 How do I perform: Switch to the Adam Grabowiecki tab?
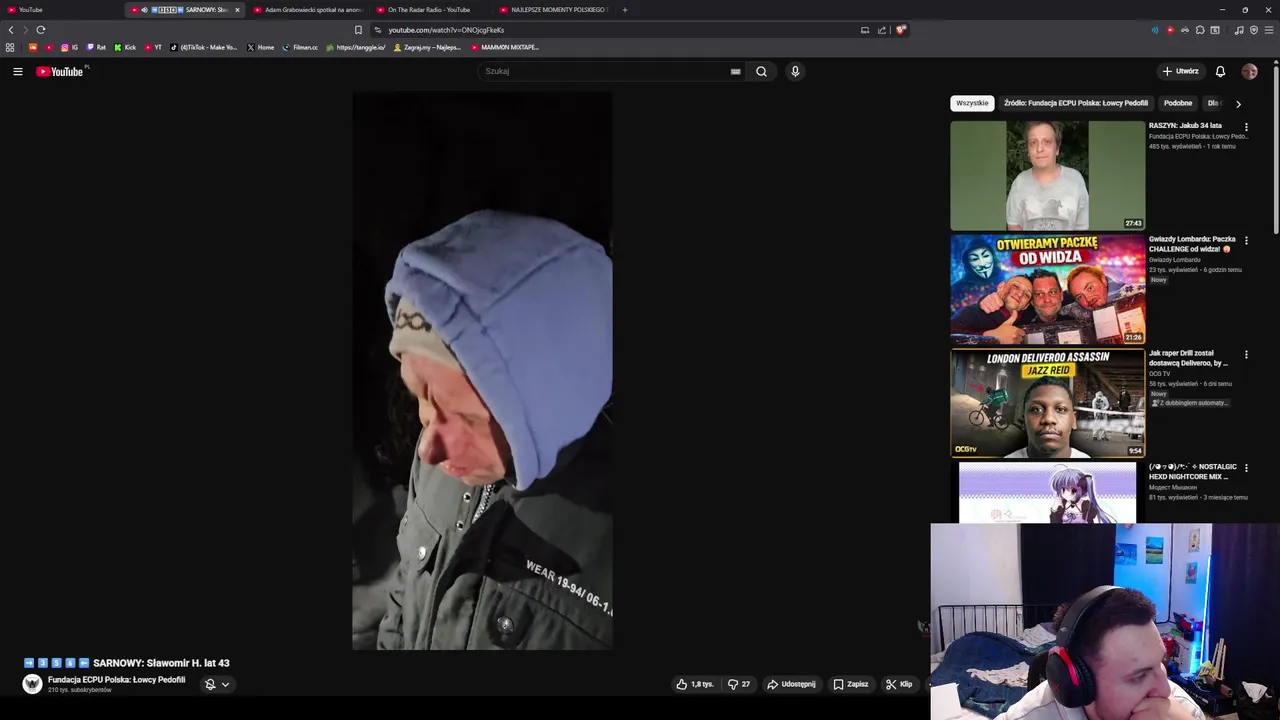coord(308,10)
